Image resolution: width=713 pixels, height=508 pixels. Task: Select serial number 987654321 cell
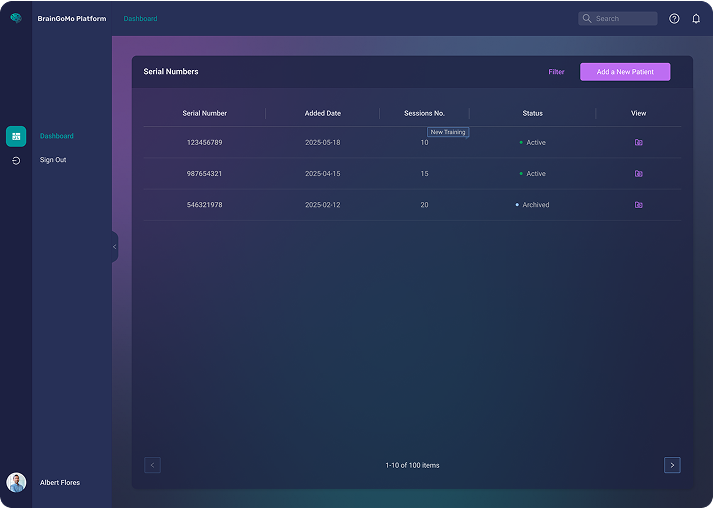(205, 174)
